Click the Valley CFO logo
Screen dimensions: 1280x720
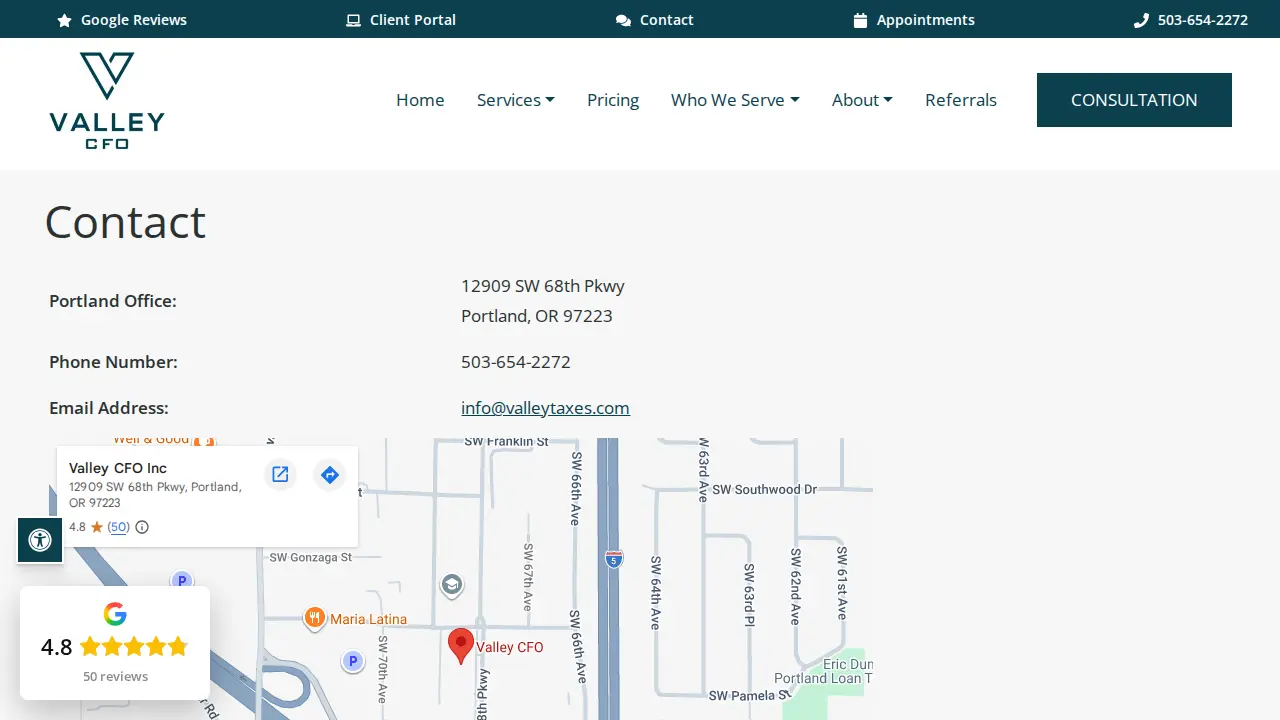coord(107,101)
